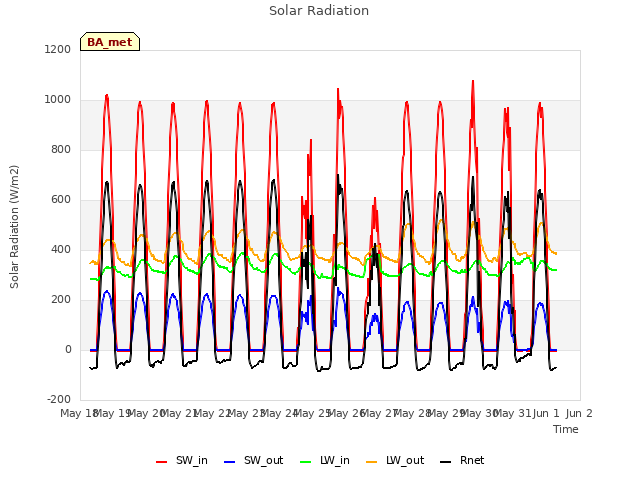Click the Jun 2 x-axis label
The width and height of the screenshot is (640, 480).
click(579, 413)
